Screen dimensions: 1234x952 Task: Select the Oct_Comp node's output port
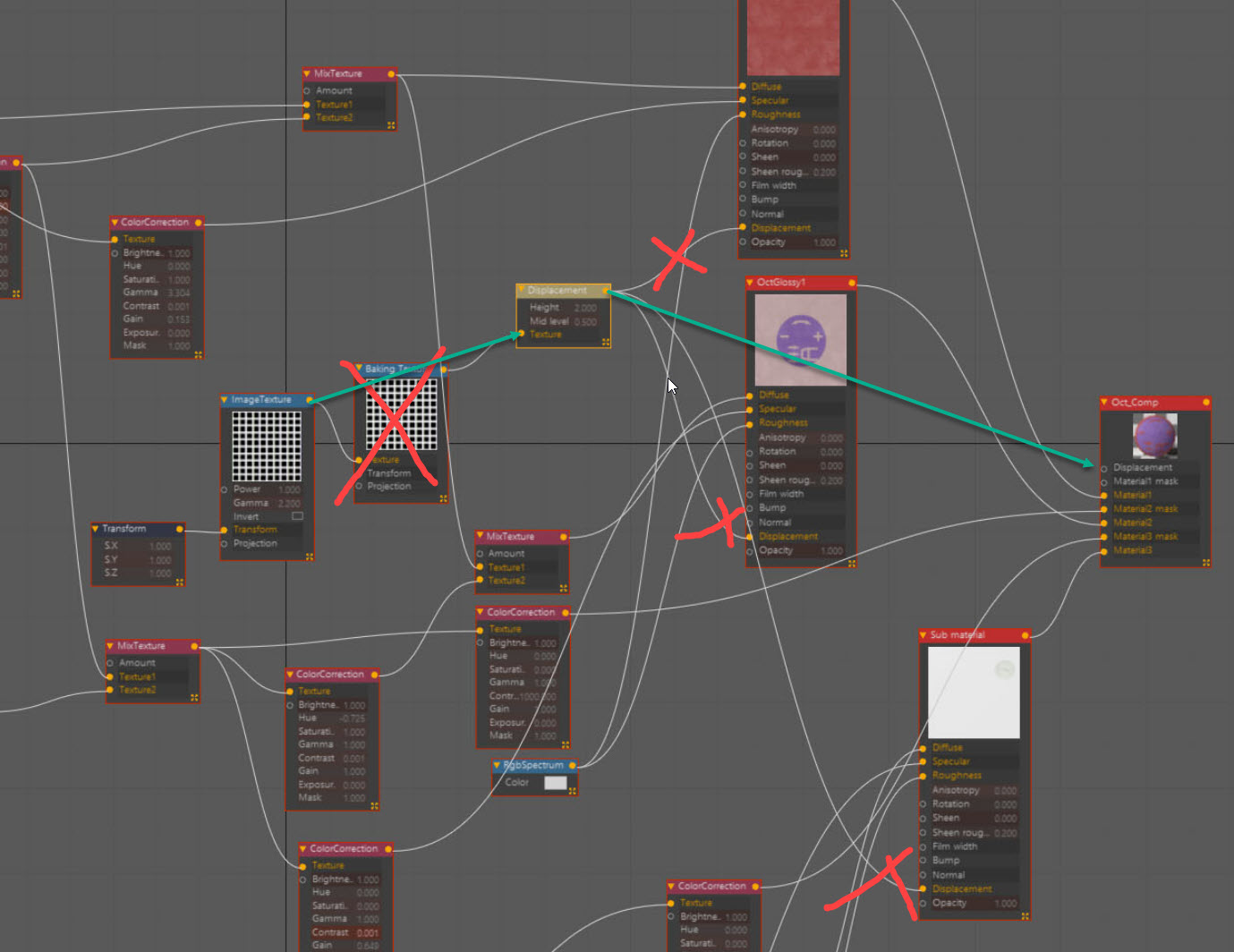point(1206,403)
